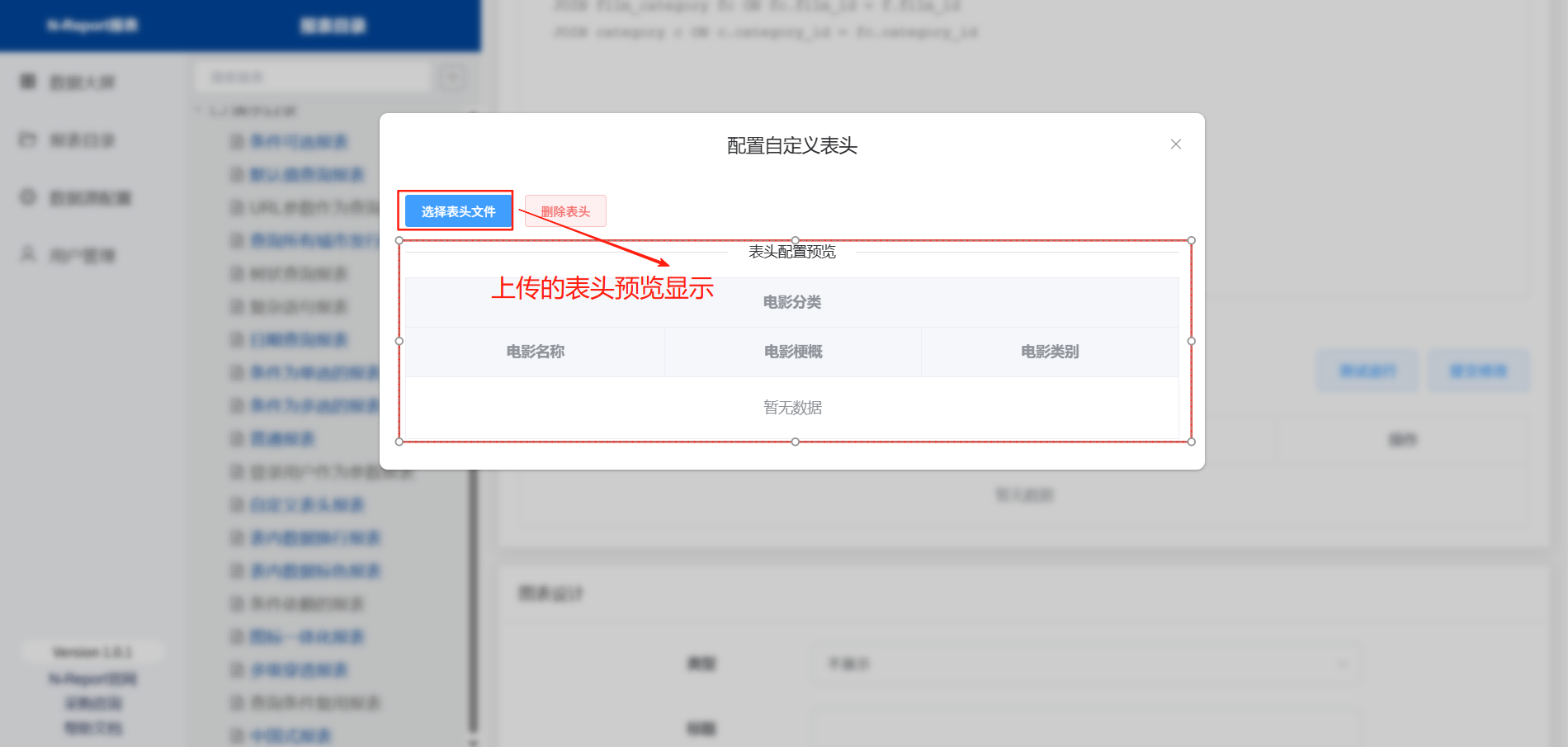
Task: Open 条件可选报表 in the report tree
Action: [x=299, y=142]
